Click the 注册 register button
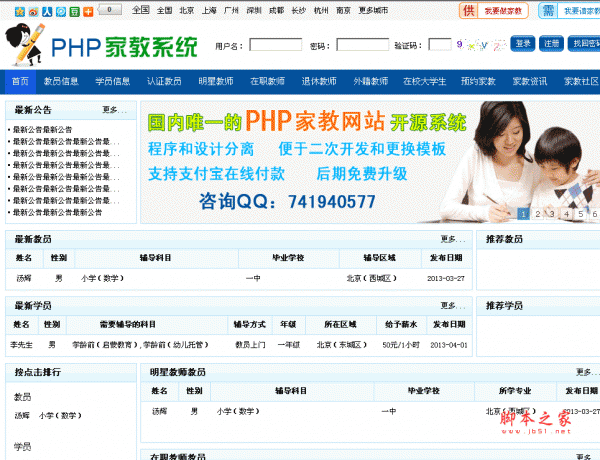Screen dimensions: 600x460 [551, 44]
